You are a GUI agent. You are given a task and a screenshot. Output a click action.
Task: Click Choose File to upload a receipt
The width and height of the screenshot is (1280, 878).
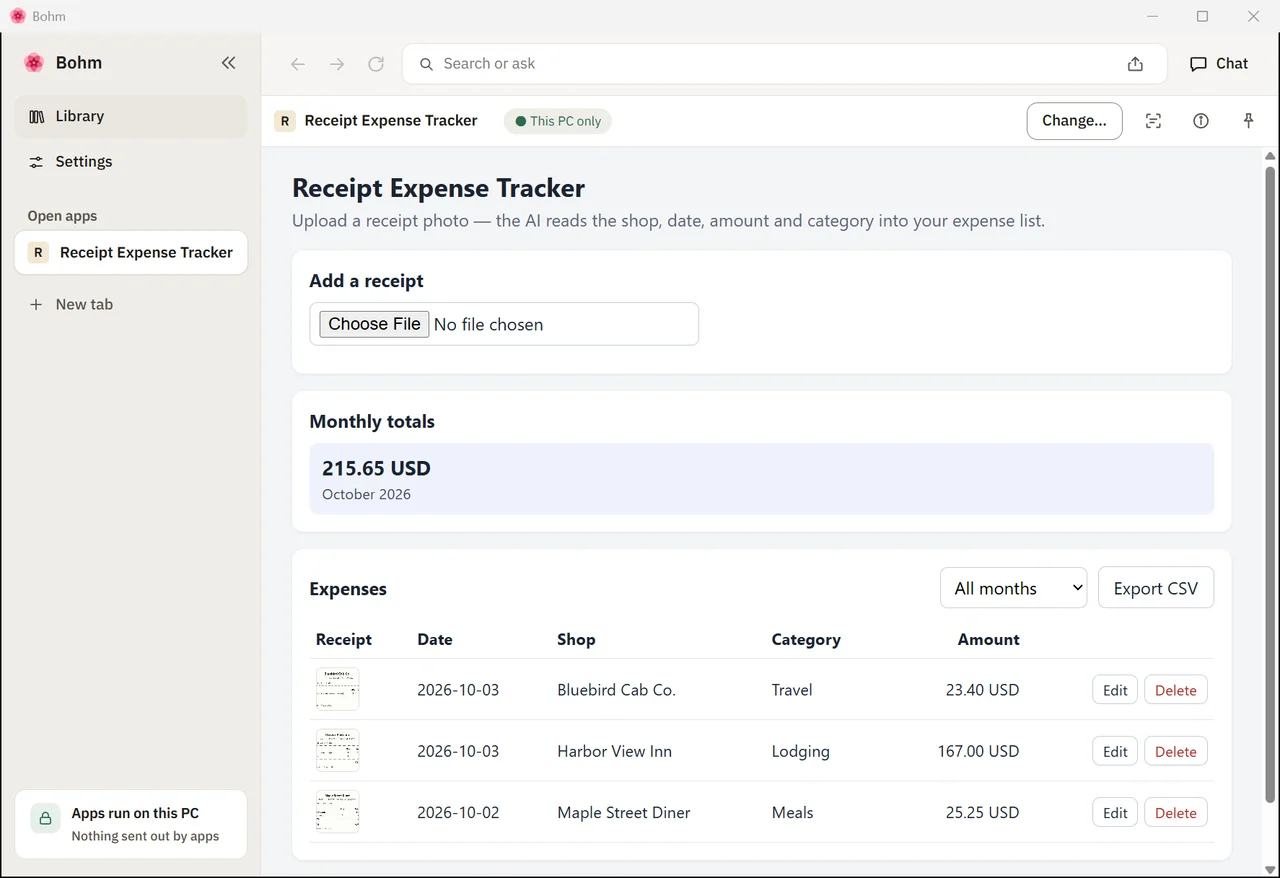[374, 324]
